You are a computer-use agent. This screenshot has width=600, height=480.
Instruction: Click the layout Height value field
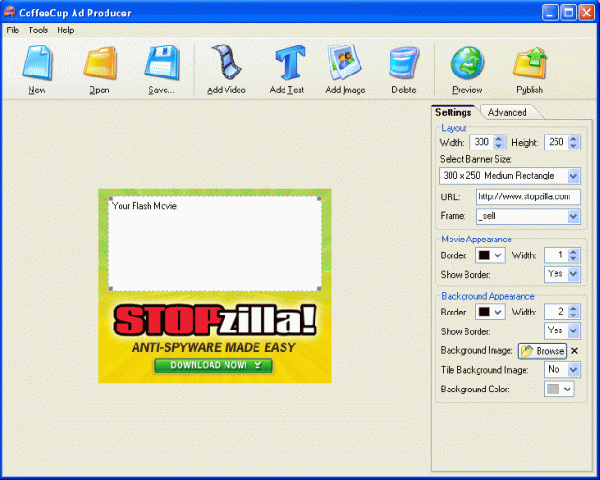tap(556, 142)
